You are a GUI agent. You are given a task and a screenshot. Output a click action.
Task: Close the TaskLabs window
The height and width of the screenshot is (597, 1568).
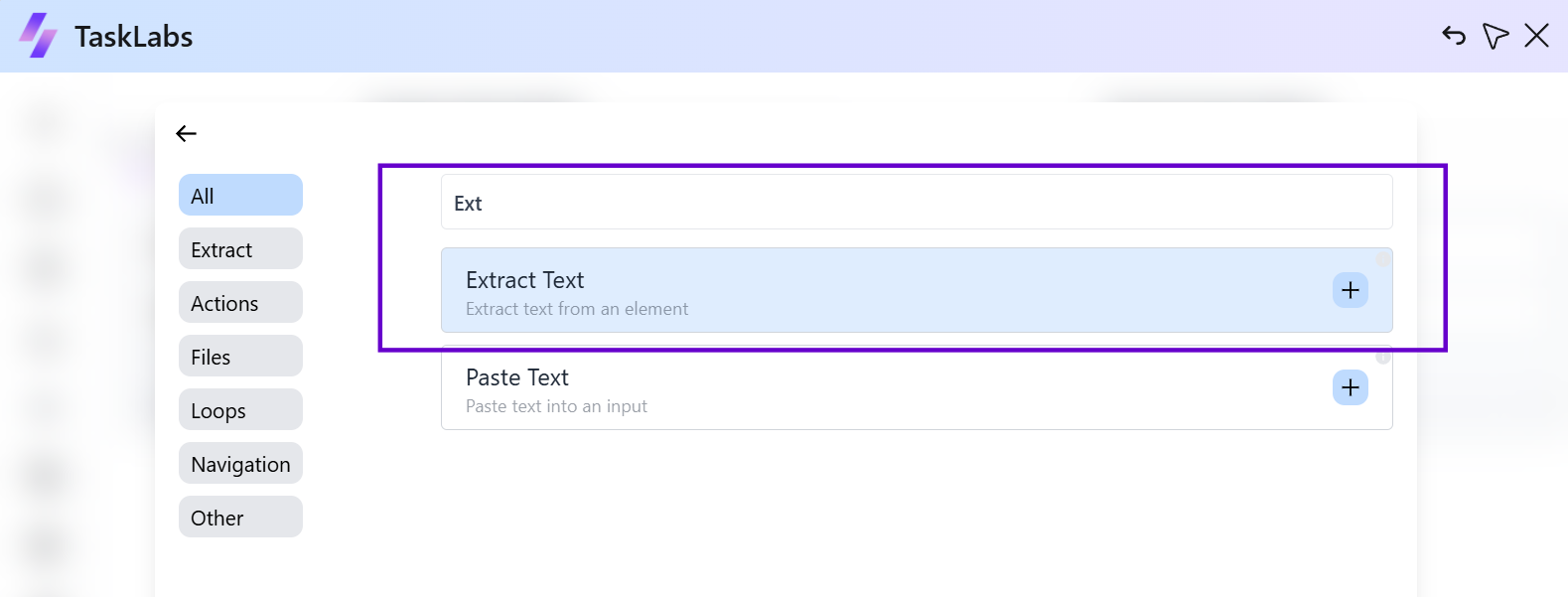click(1536, 35)
